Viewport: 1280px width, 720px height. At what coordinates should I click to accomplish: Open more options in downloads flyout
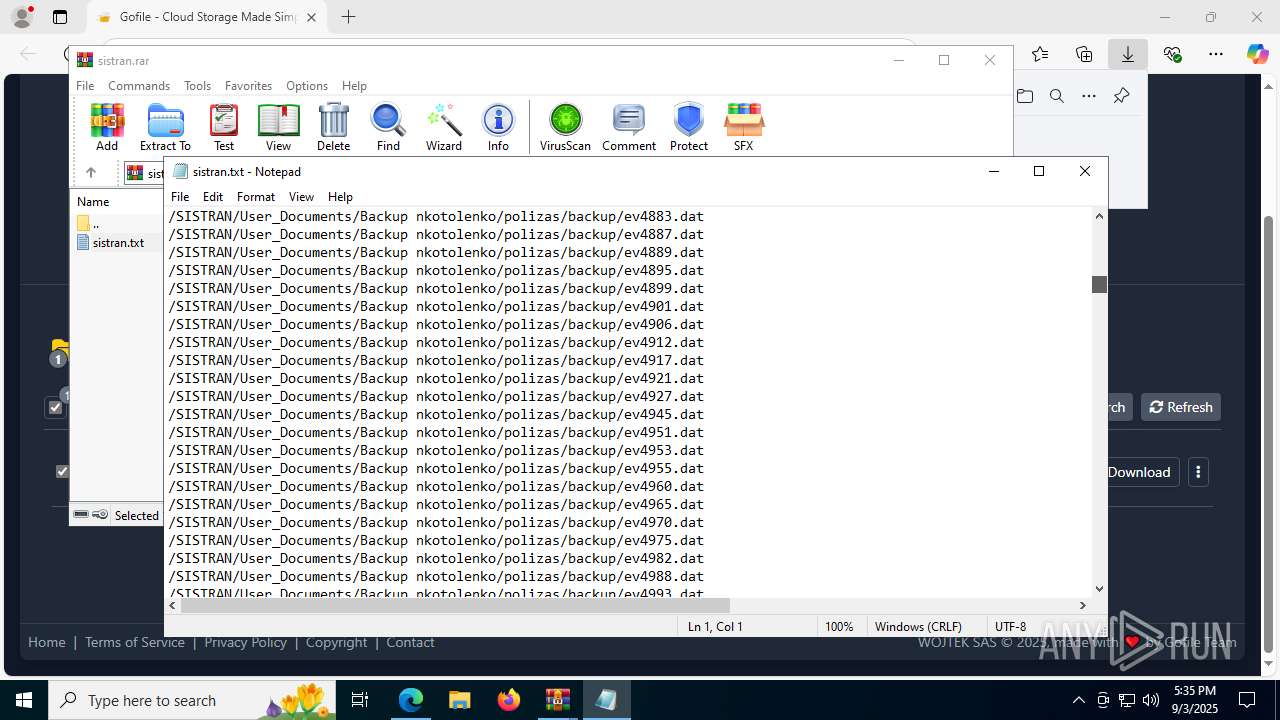tap(1089, 96)
